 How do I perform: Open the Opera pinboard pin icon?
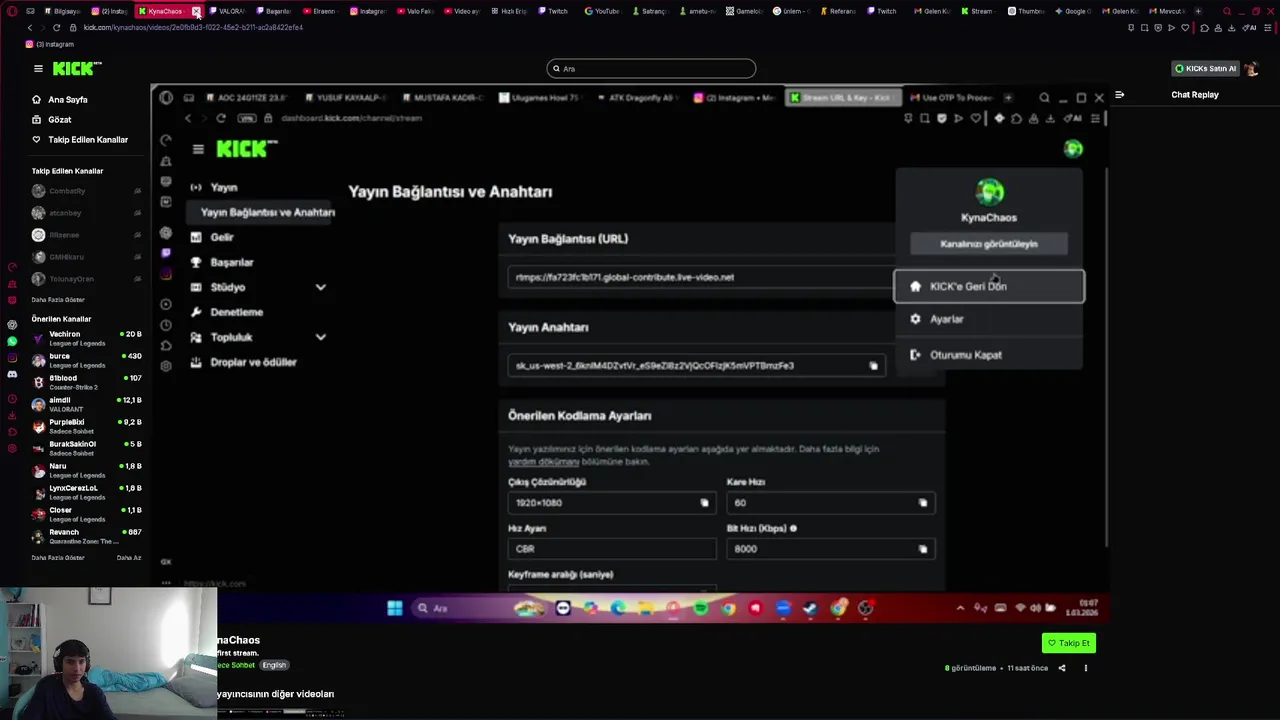point(1131,28)
